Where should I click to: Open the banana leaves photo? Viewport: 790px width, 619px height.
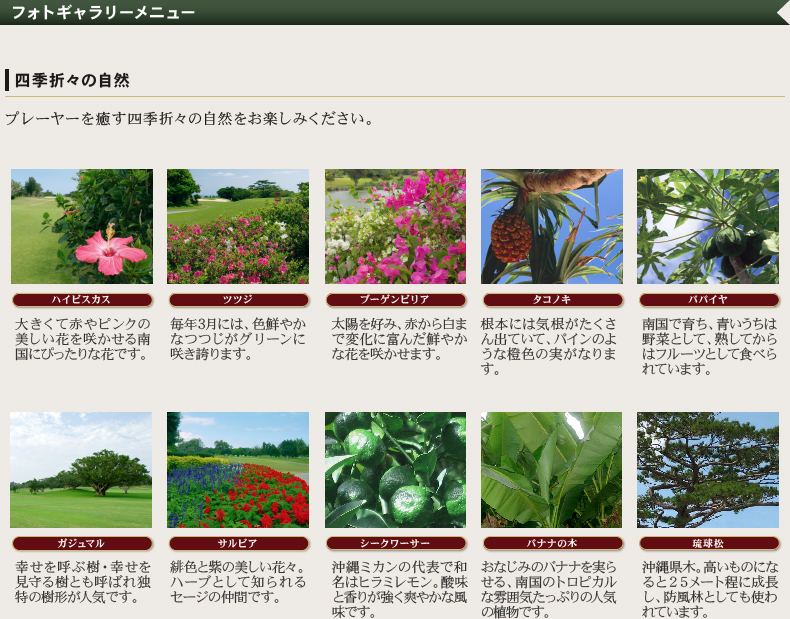click(552, 470)
